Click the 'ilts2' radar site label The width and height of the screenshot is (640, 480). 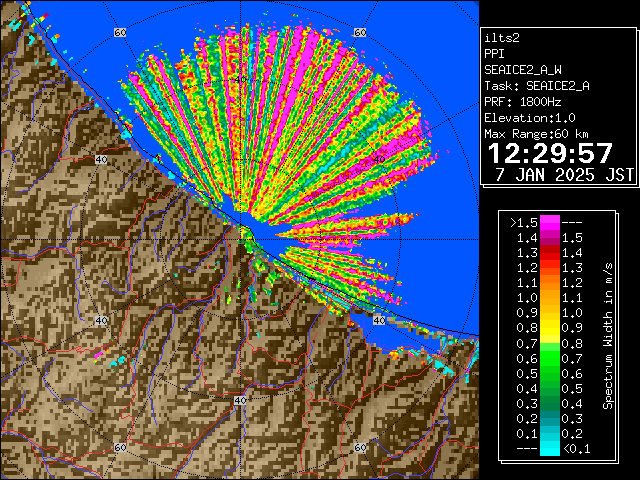click(502, 38)
